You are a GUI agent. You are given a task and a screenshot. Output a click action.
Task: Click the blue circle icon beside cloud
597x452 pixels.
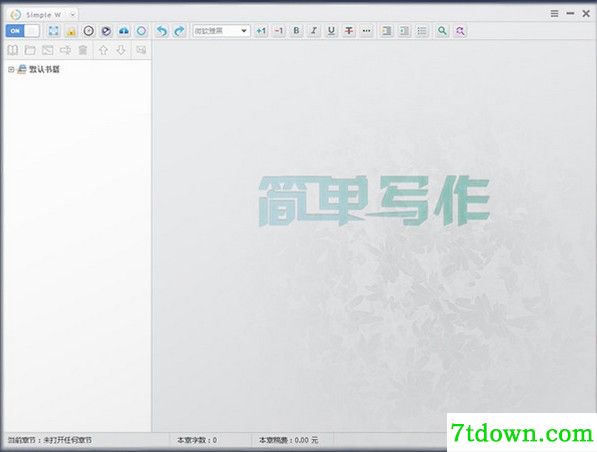(141, 31)
